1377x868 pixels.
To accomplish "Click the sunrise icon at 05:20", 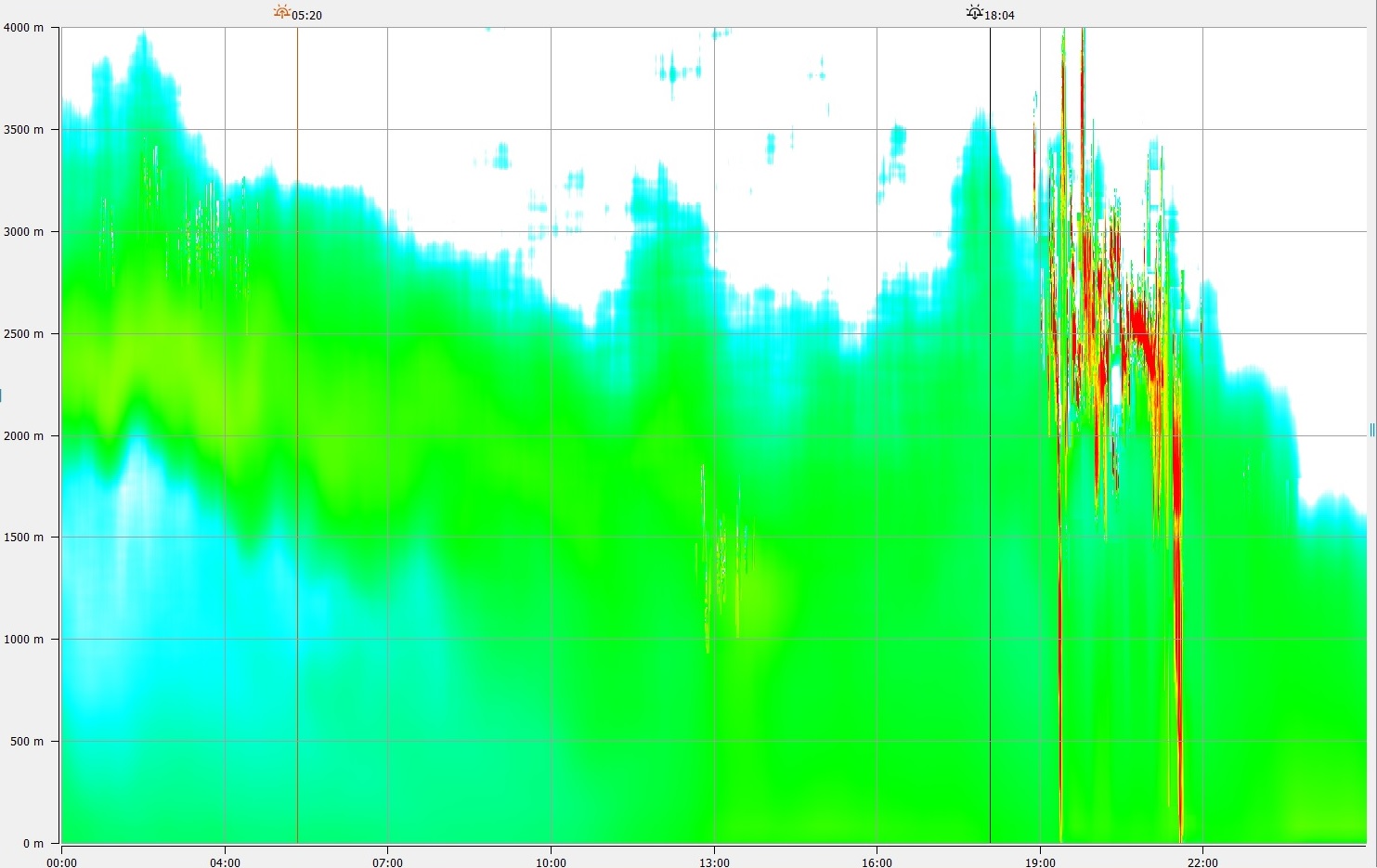I will [x=281, y=12].
